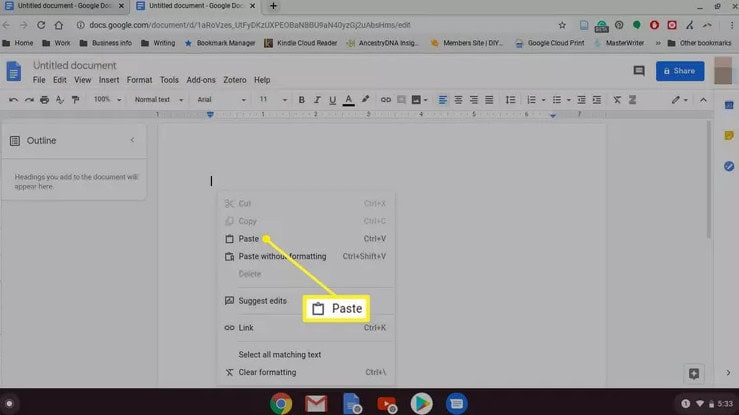
Task: Collapse the Outline panel arrow
Action: click(132, 140)
